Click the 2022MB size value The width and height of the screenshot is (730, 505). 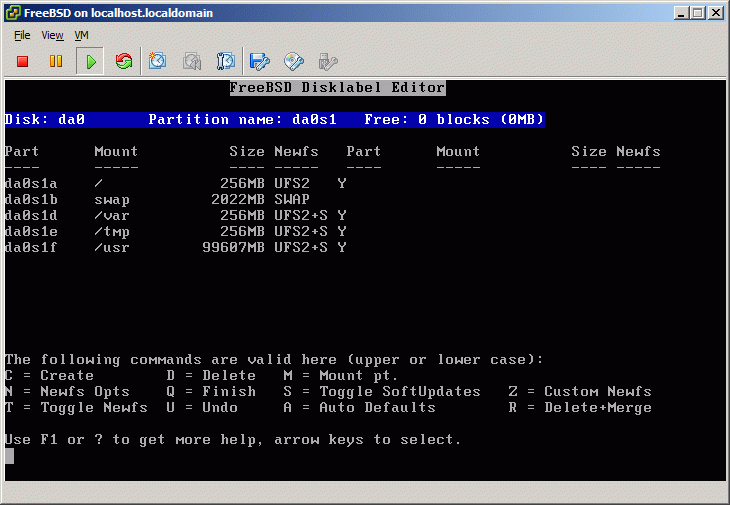pyautogui.click(x=238, y=199)
